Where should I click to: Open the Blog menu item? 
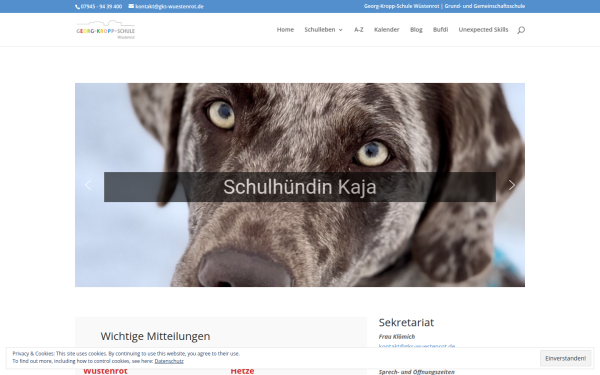pos(416,29)
